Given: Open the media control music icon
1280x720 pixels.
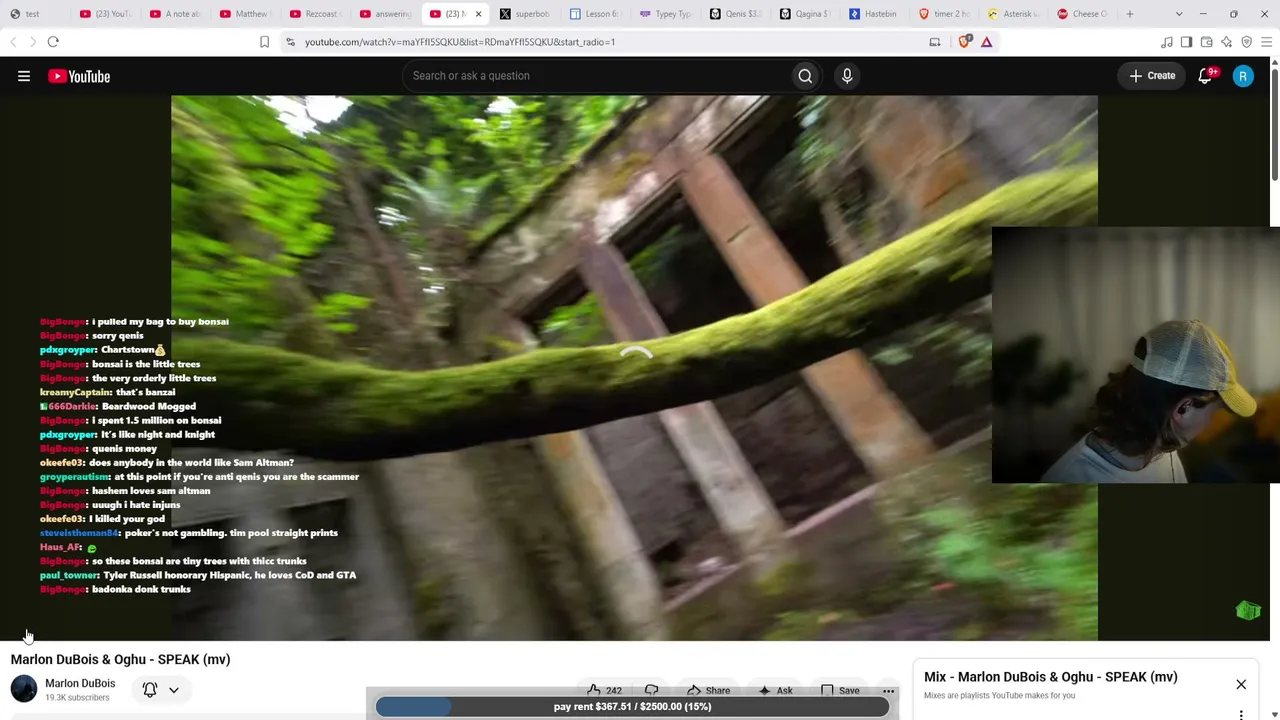Looking at the screenshot, I should (1166, 42).
